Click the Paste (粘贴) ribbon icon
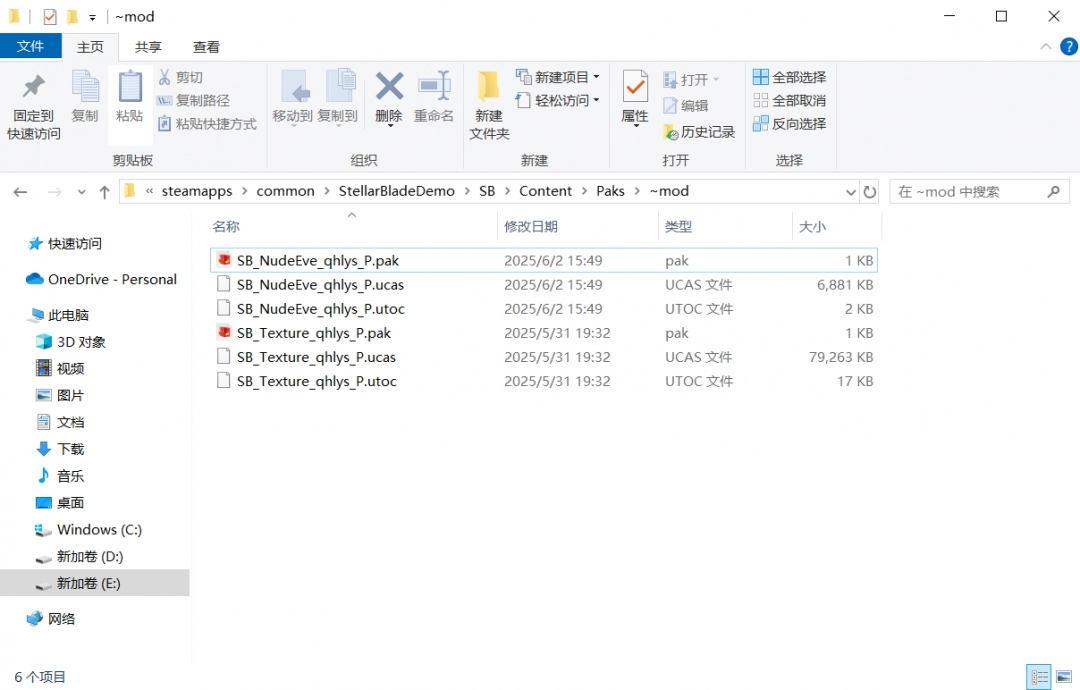Viewport: 1080px width, 690px height. [x=129, y=87]
